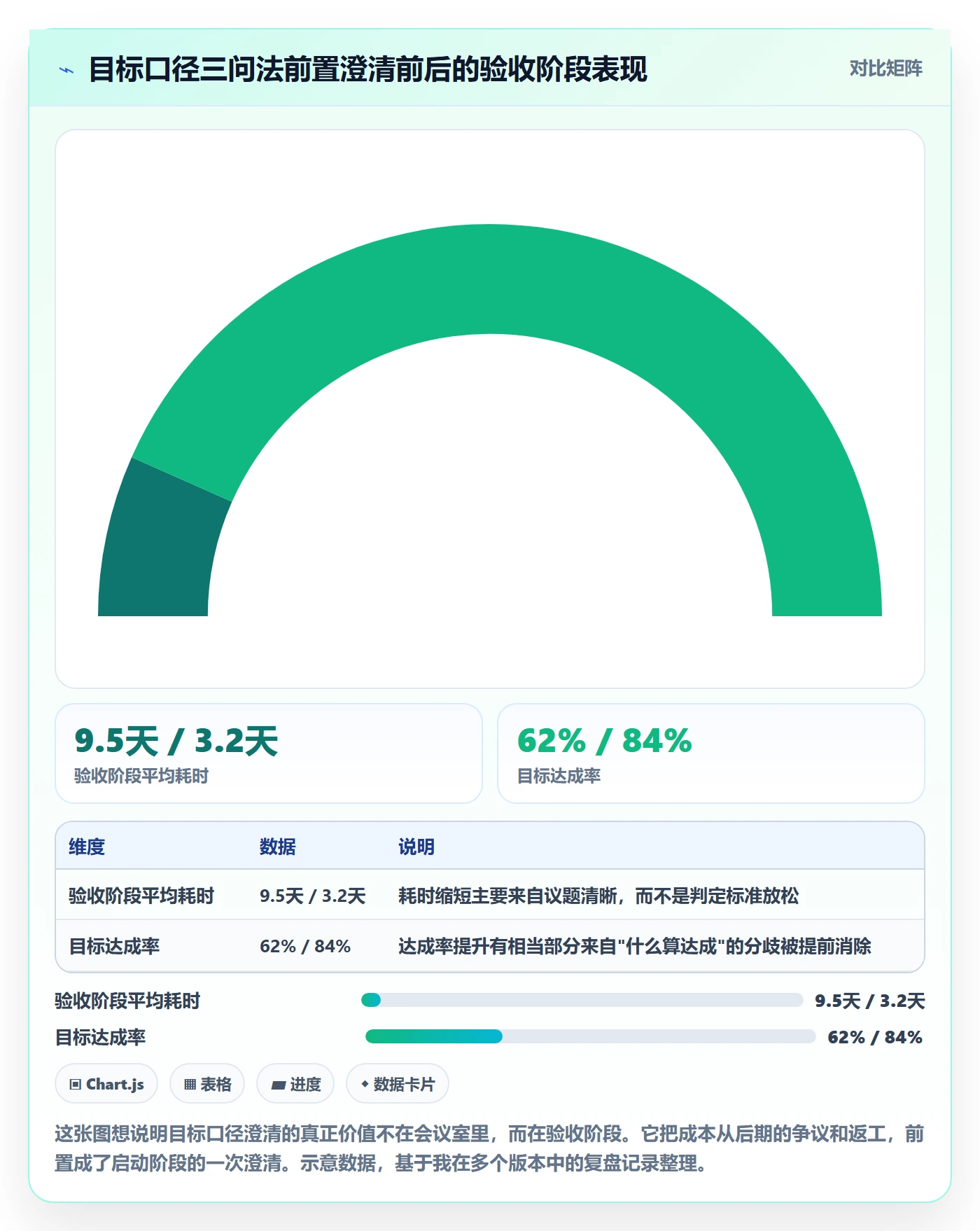
Task: Click the 9.5天 / 3.2天 table cell
Action: point(313,896)
